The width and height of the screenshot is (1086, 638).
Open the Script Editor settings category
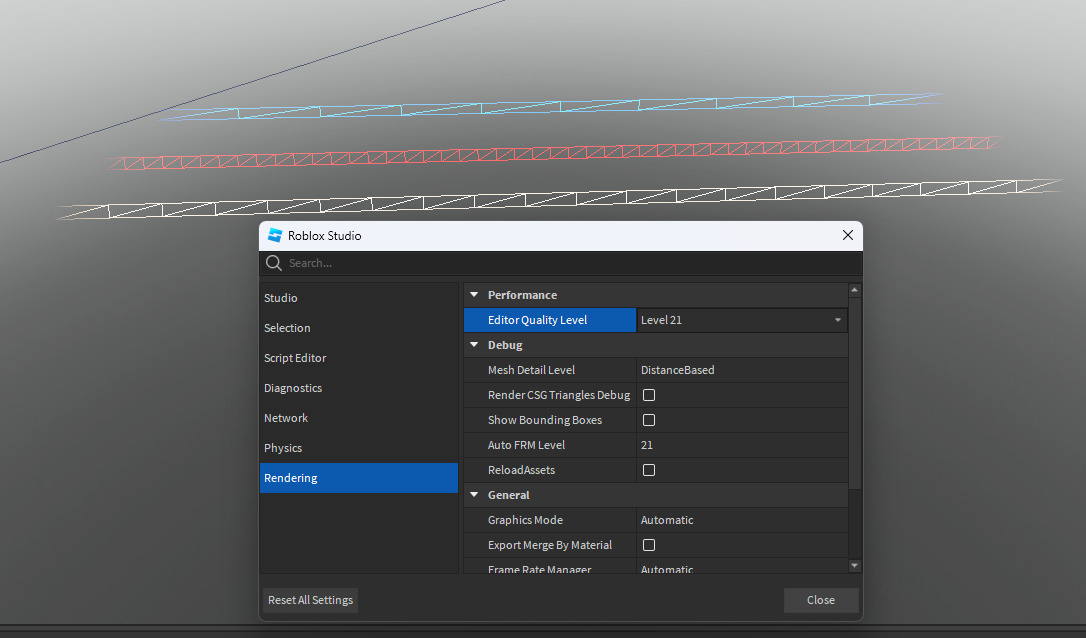click(x=295, y=358)
